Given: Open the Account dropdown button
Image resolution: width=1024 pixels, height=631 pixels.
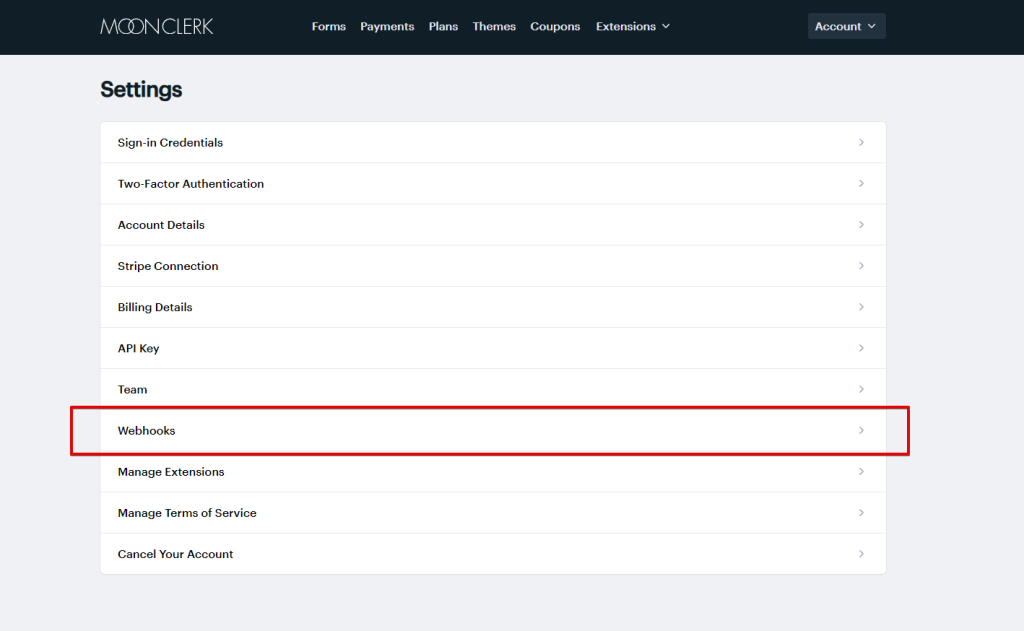Looking at the screenshot, I should (846, 27).
